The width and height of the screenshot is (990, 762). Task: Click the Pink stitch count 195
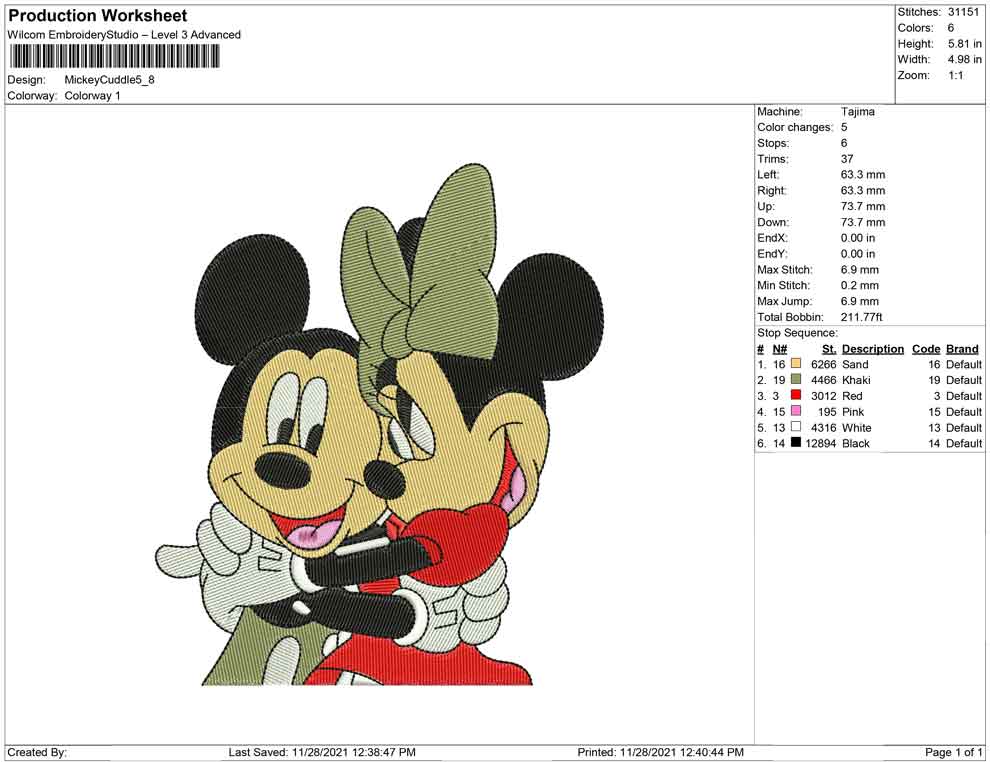(x=827, y=412)
